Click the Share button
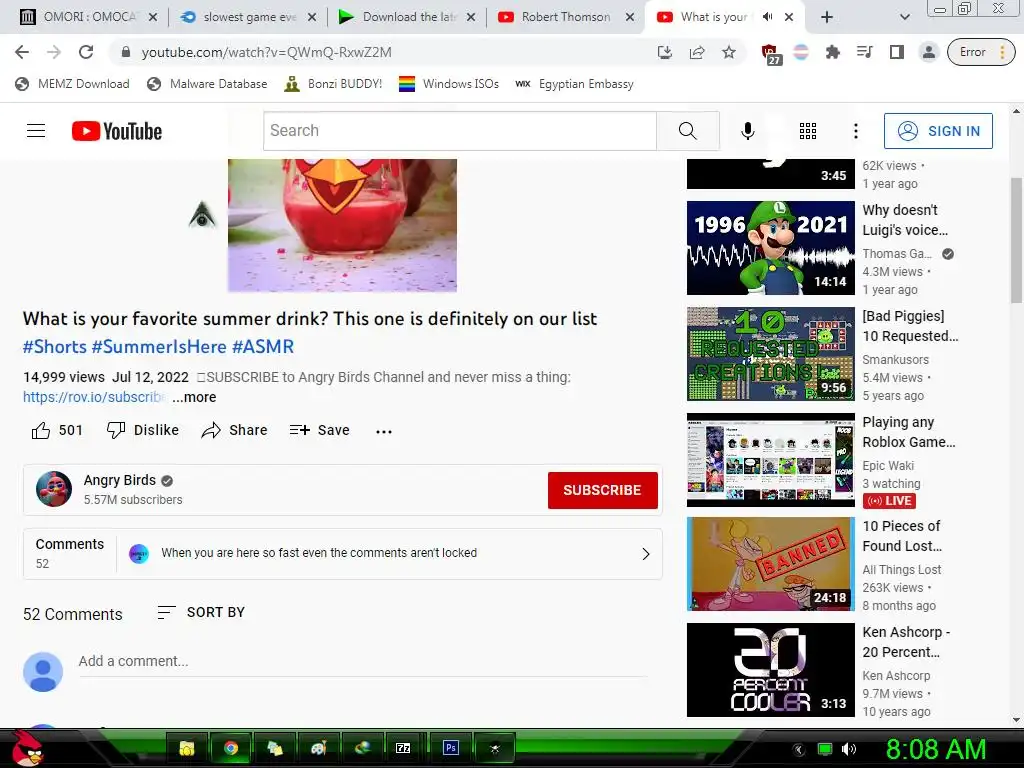This screenshot has height=768, width=1024. pyautogui.click(x=234, y=430)
